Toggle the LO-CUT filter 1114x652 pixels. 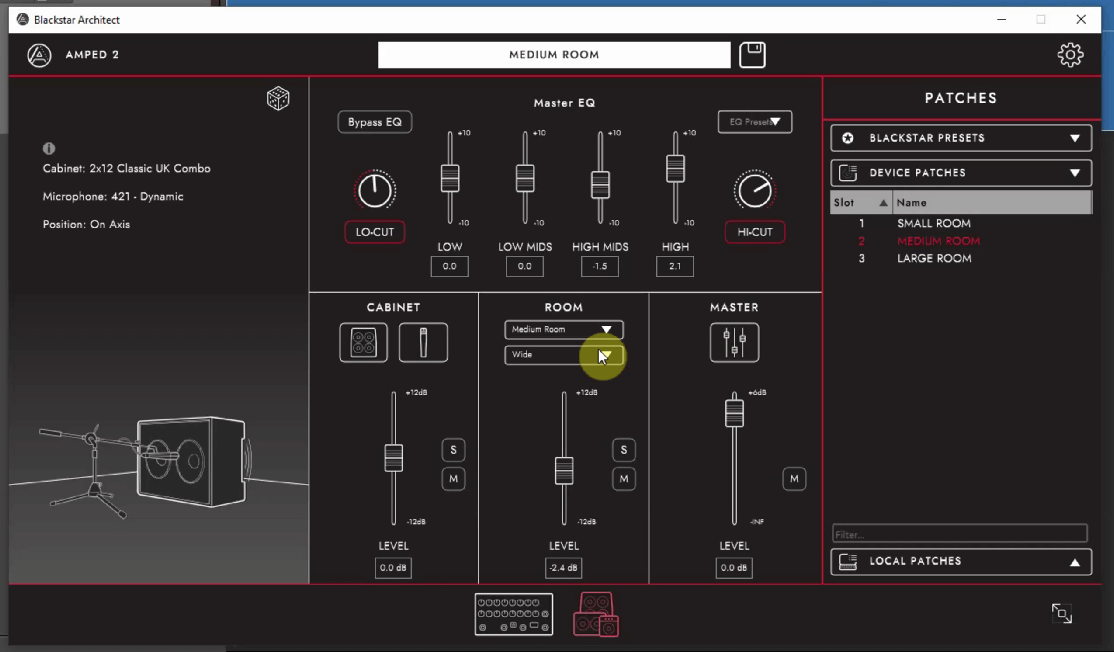click(x=375, y=232)
